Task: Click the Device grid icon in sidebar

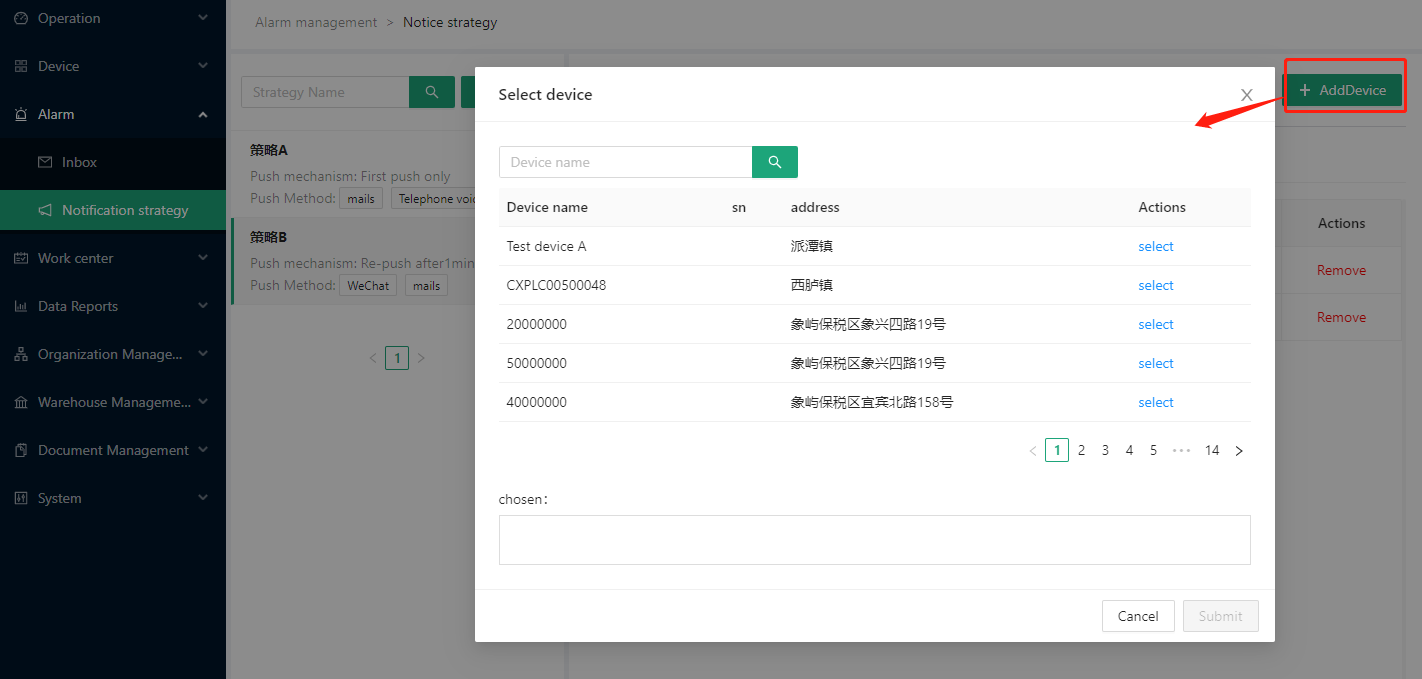Action: coord(21,66)
